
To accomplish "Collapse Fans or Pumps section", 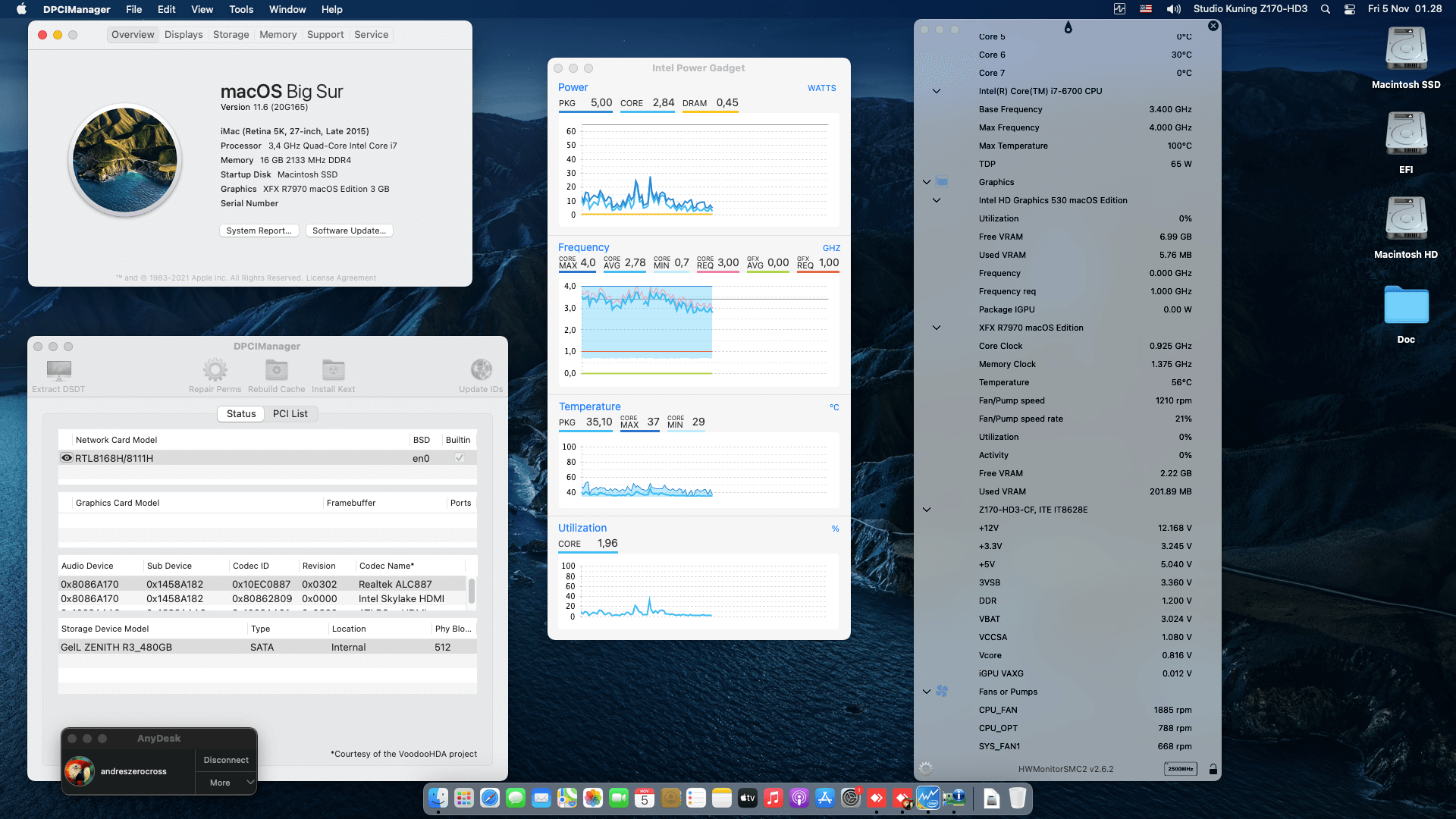I will pos(927,692).
